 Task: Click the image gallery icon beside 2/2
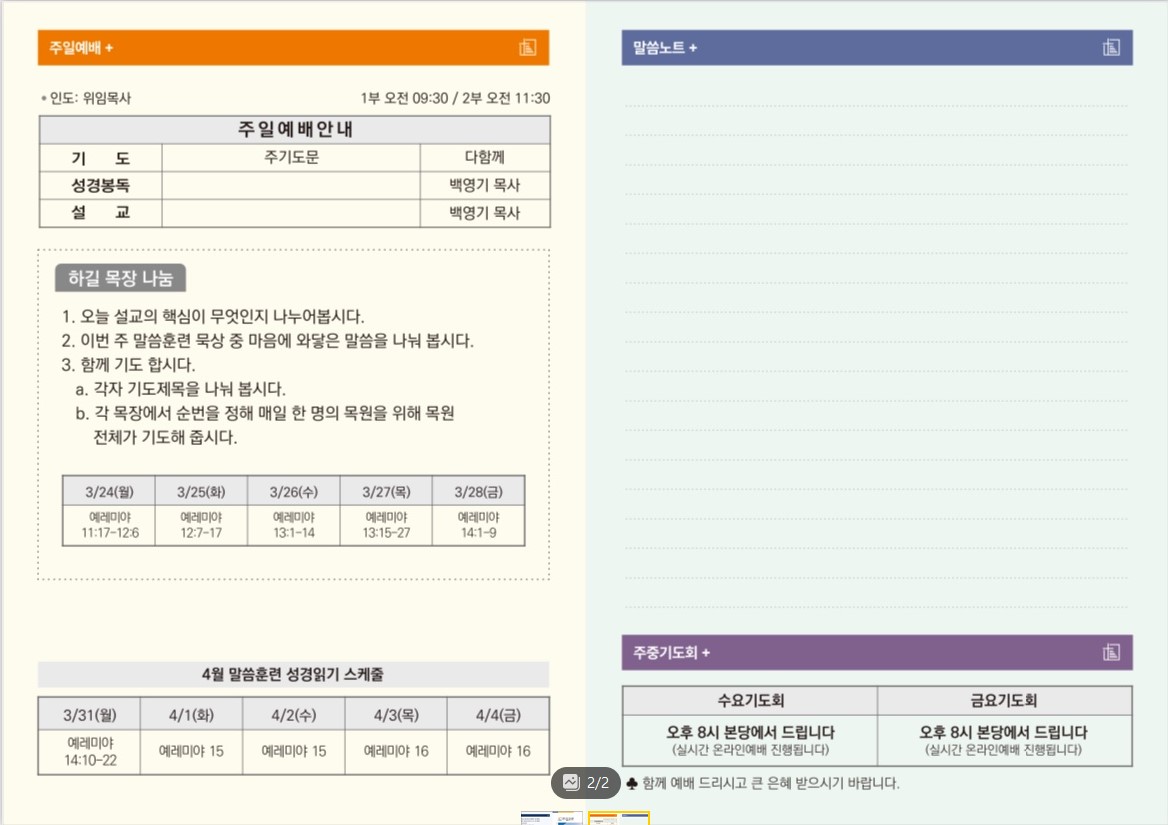[x=571, y=783]
